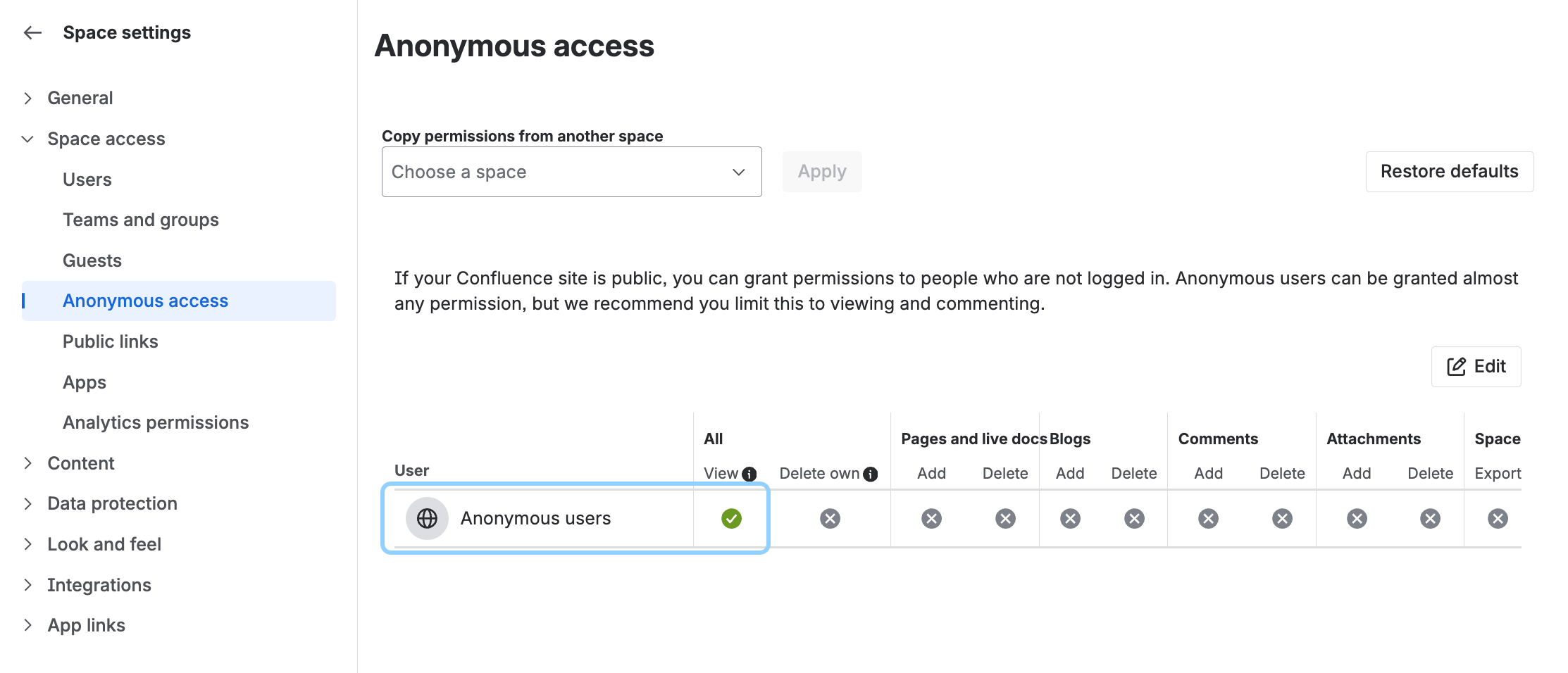Click the Space settings title
Viewport: 1568px width, 673px height.
tap(127, 32)
